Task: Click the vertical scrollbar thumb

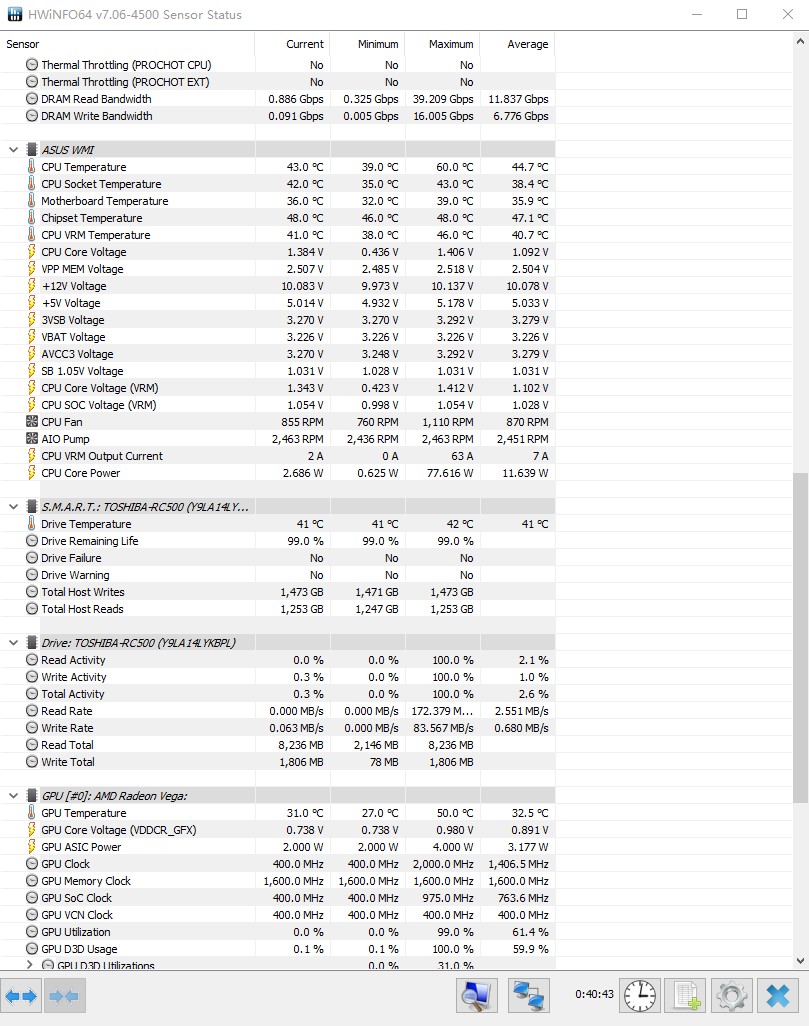Action: coord(800,638)
